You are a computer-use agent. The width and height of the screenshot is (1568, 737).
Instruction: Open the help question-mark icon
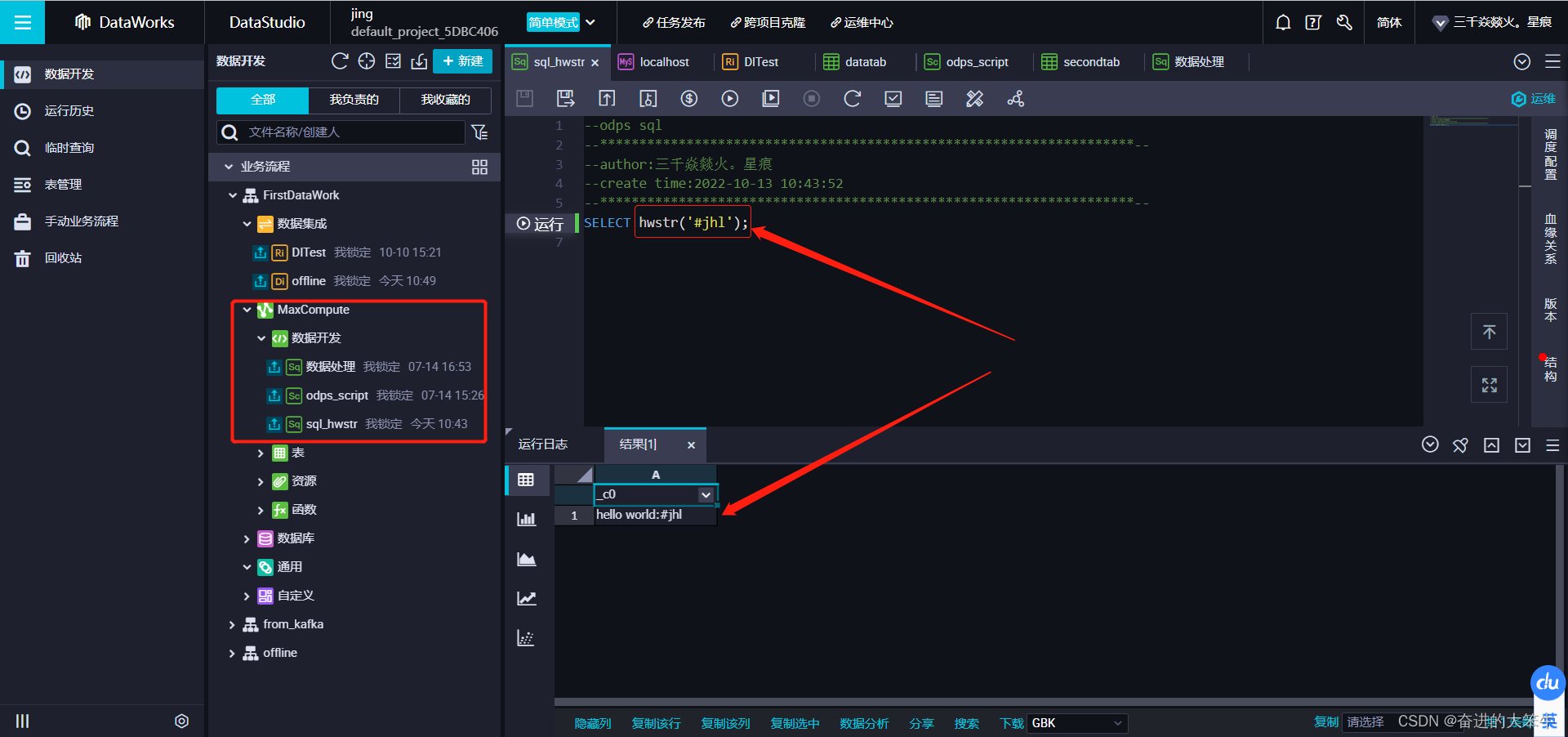pyautogui.click(x=1313, y=22)
